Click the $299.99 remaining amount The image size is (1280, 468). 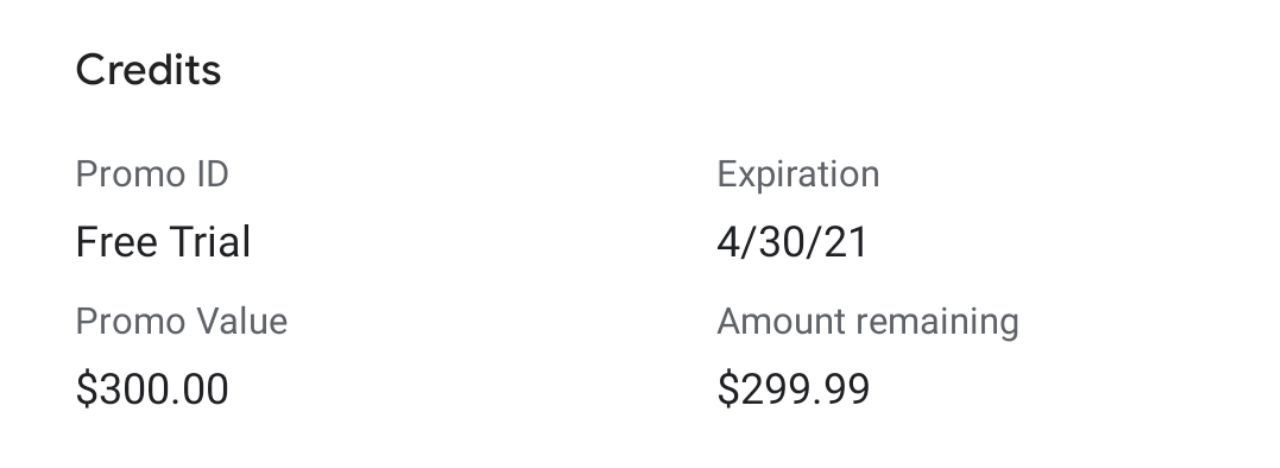tap(793, 389)
